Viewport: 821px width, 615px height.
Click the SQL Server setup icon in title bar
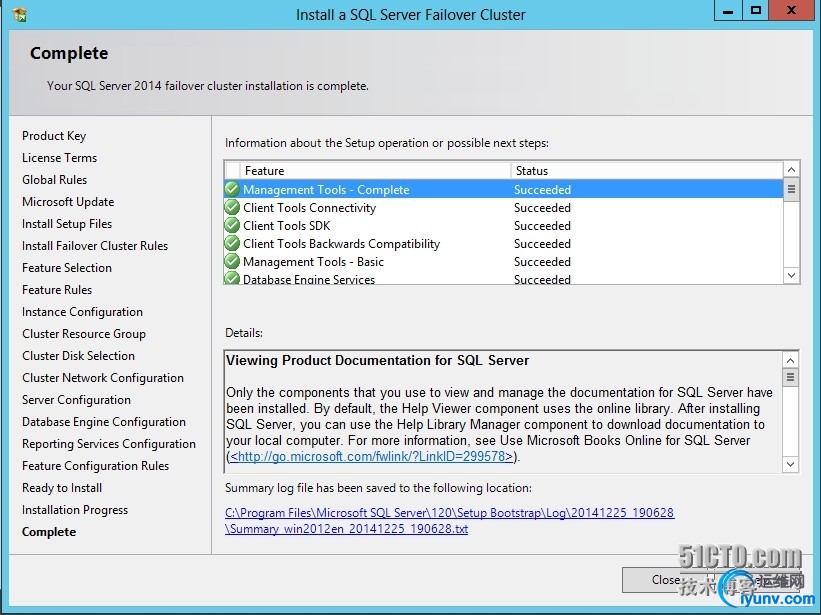[20, 14]
